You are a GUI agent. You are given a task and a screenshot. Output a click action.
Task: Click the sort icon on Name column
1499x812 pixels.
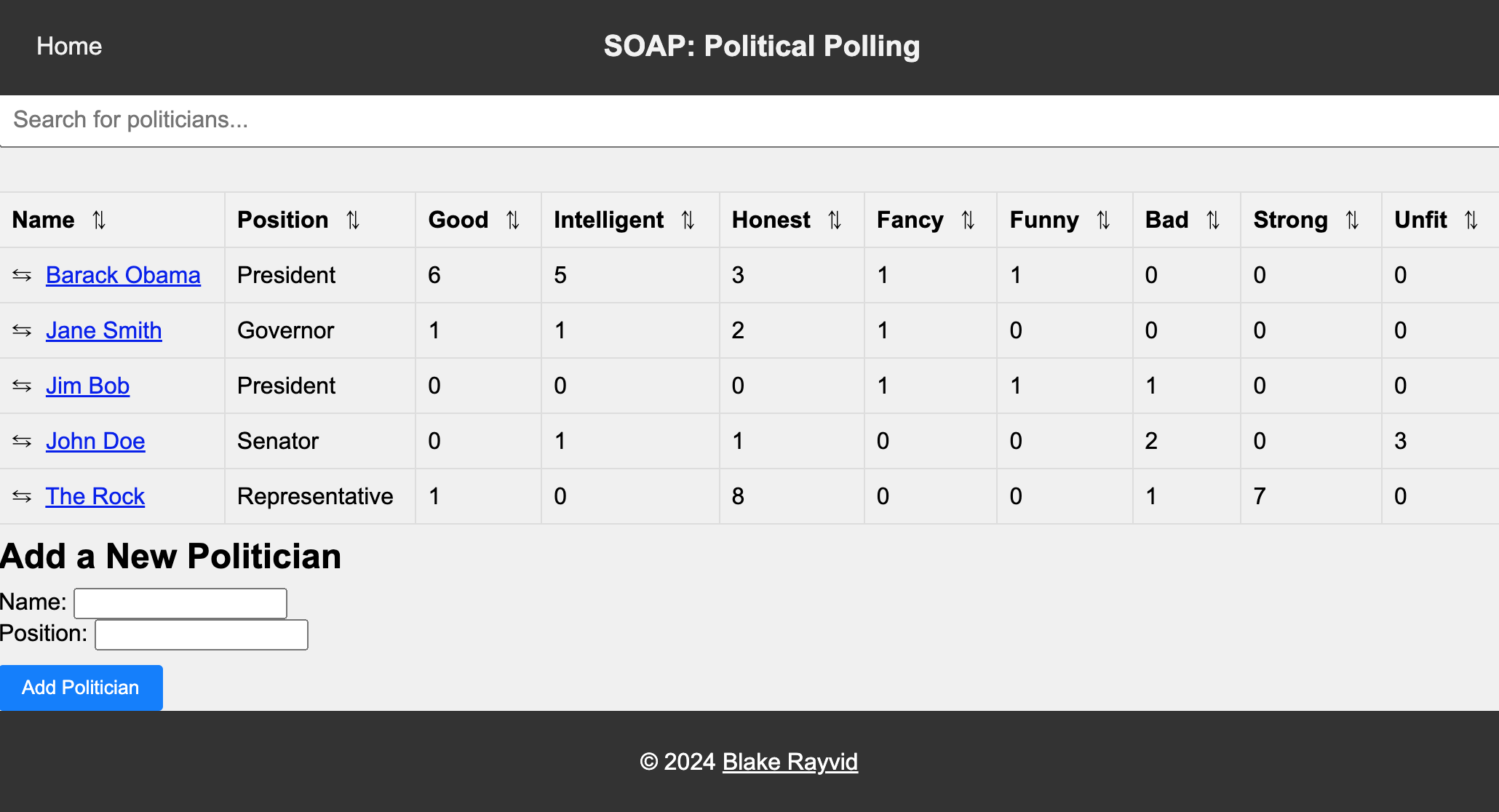[x=100, y=220]
